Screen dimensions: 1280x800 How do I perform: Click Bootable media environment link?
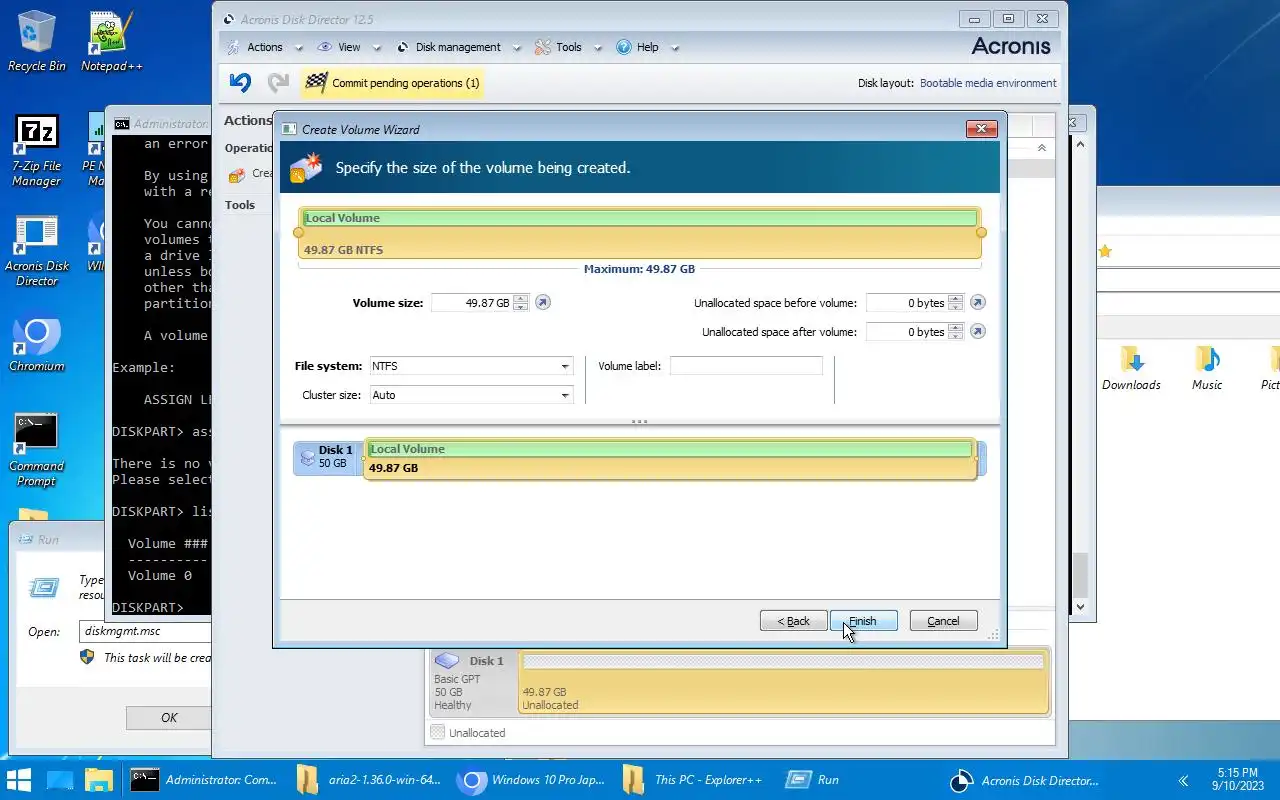pos(988,83)
